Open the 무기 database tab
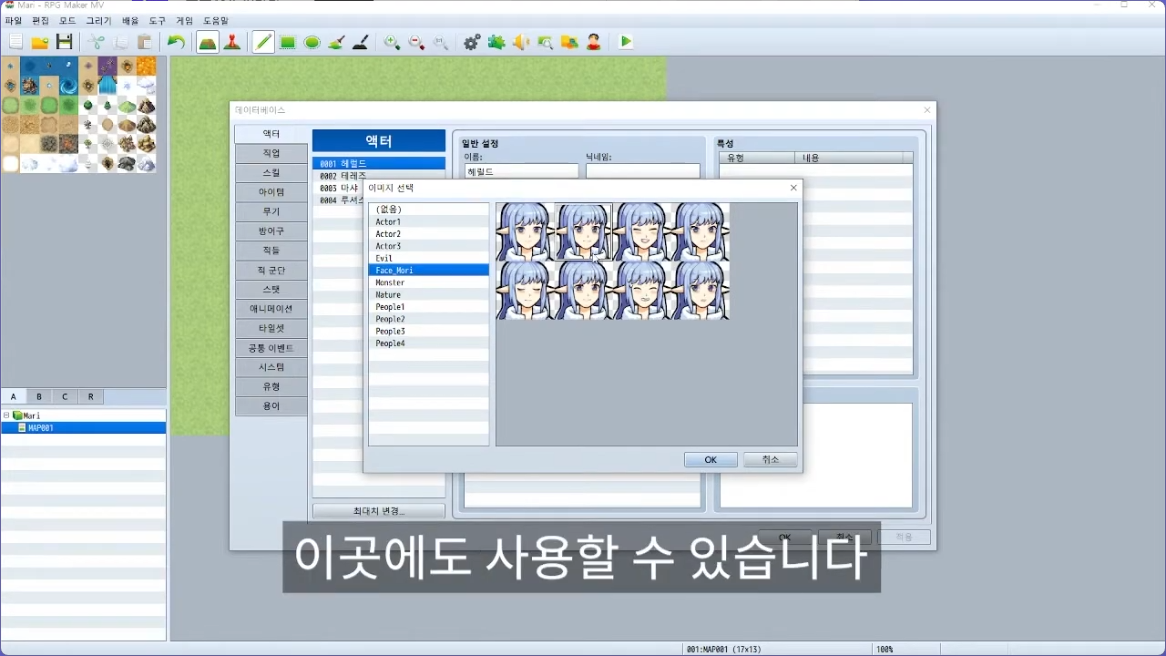 (x=271, y=211)
